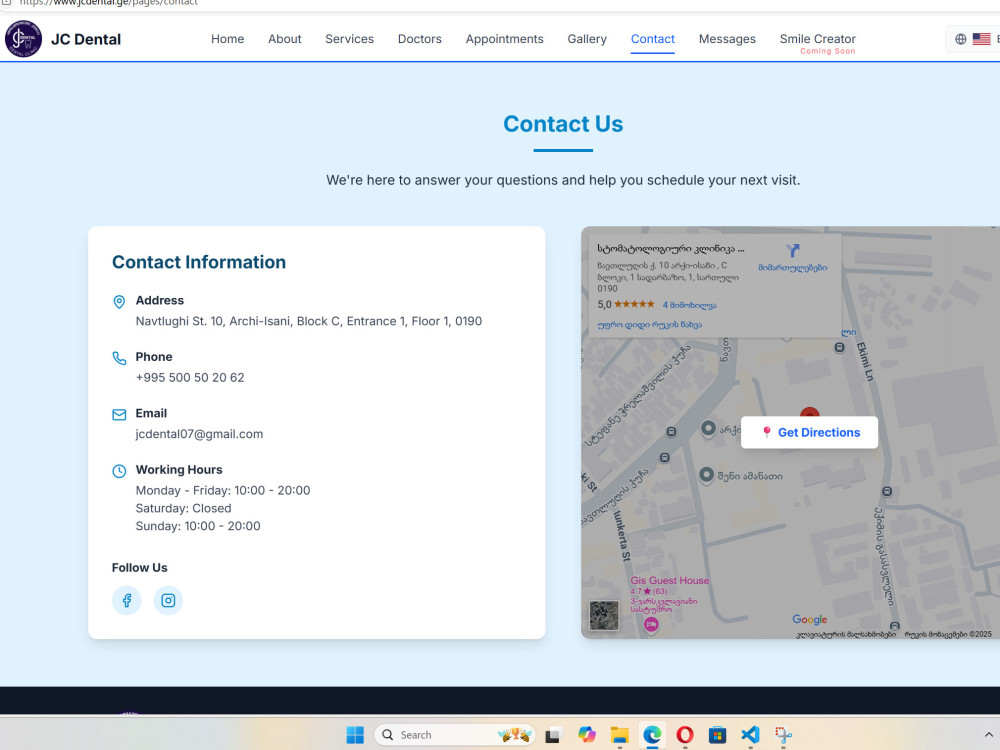Open the About page

point(284,39)
